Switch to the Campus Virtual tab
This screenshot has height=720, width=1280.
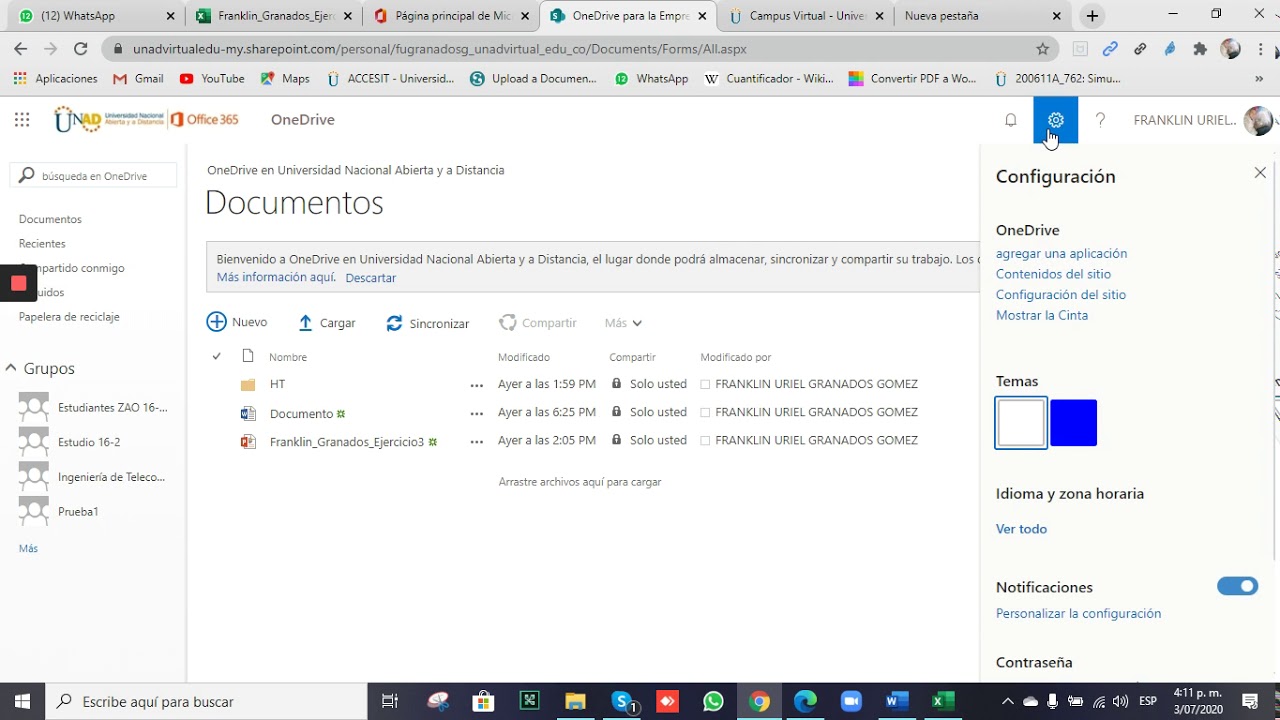click(x=807, y=16)
